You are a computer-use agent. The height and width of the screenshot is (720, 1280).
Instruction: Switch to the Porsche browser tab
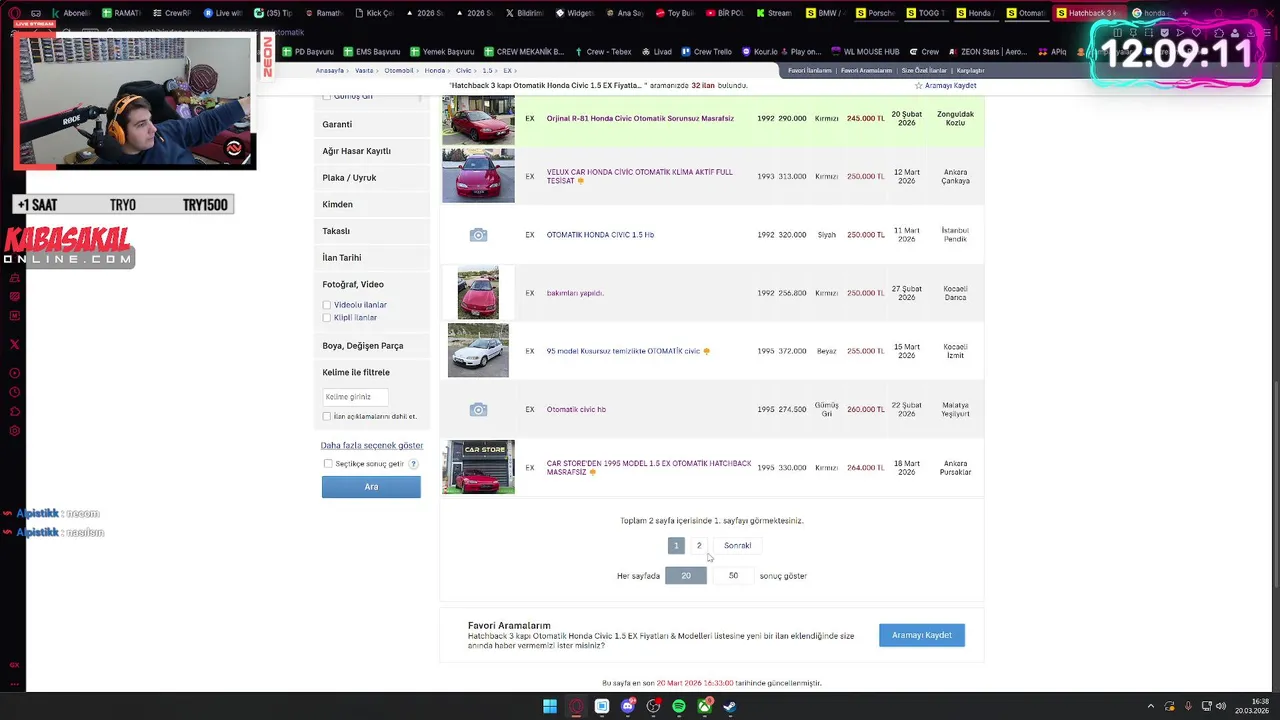[875, 13]
